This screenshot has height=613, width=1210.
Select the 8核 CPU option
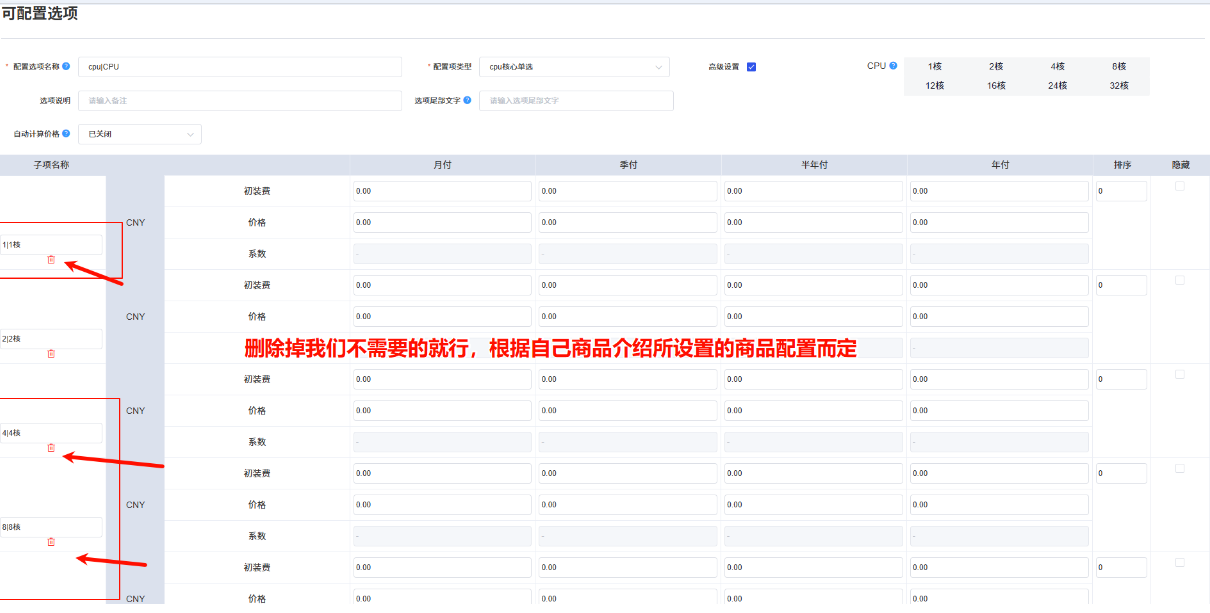1118,65
